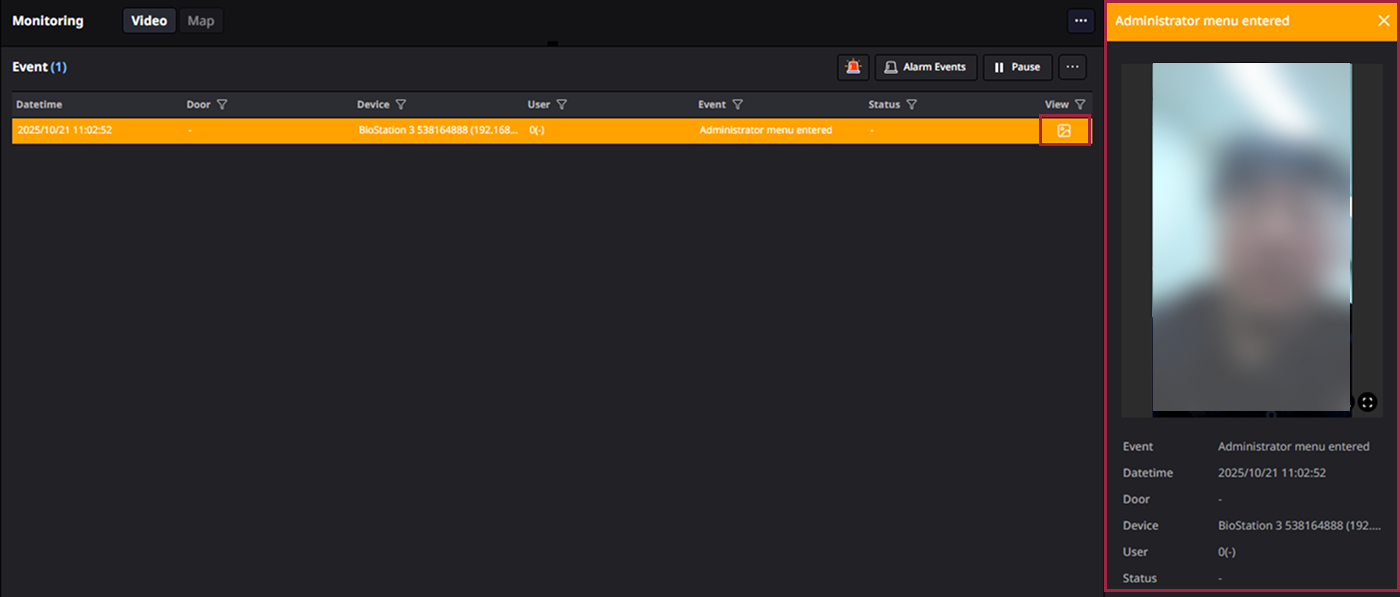Filter events by User column

point(561,105)
